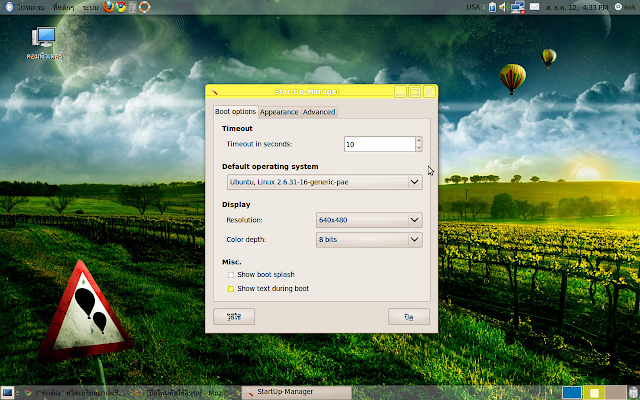Maximize the StartUp-Manager window

pyautogui.click(x=414, y=91)
